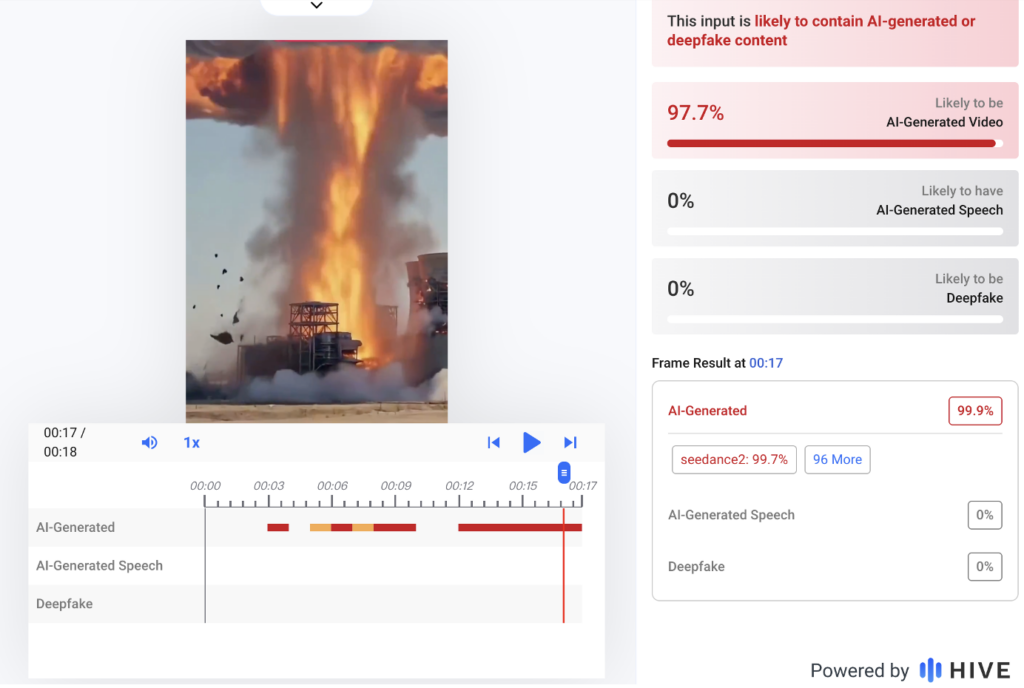Select the orange AI-Generated segment near 00:05
The height and width of the screenshot is (688, 1024).
coord(320,527)
